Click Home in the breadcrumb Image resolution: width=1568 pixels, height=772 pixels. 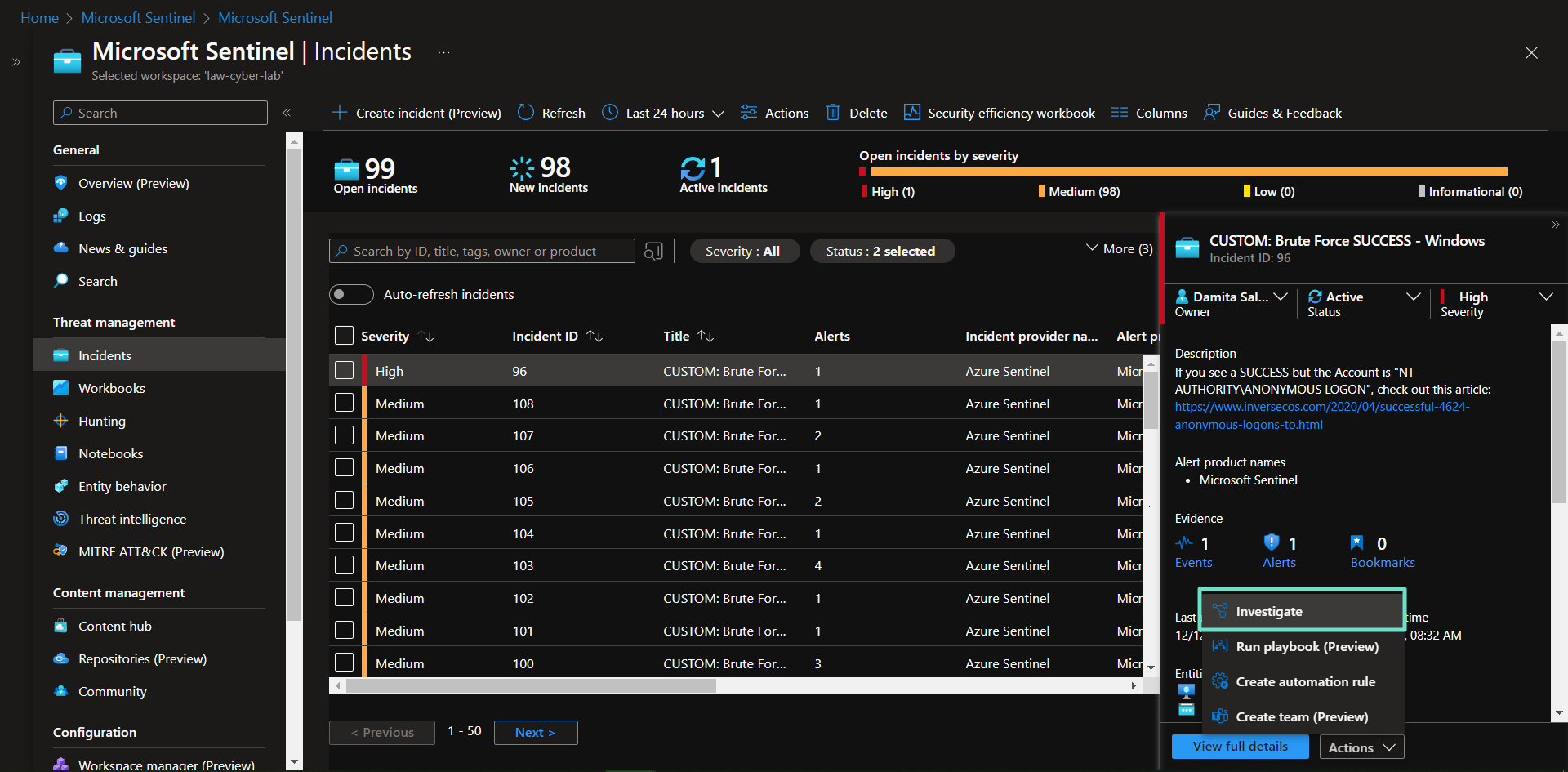coord(39,17)
